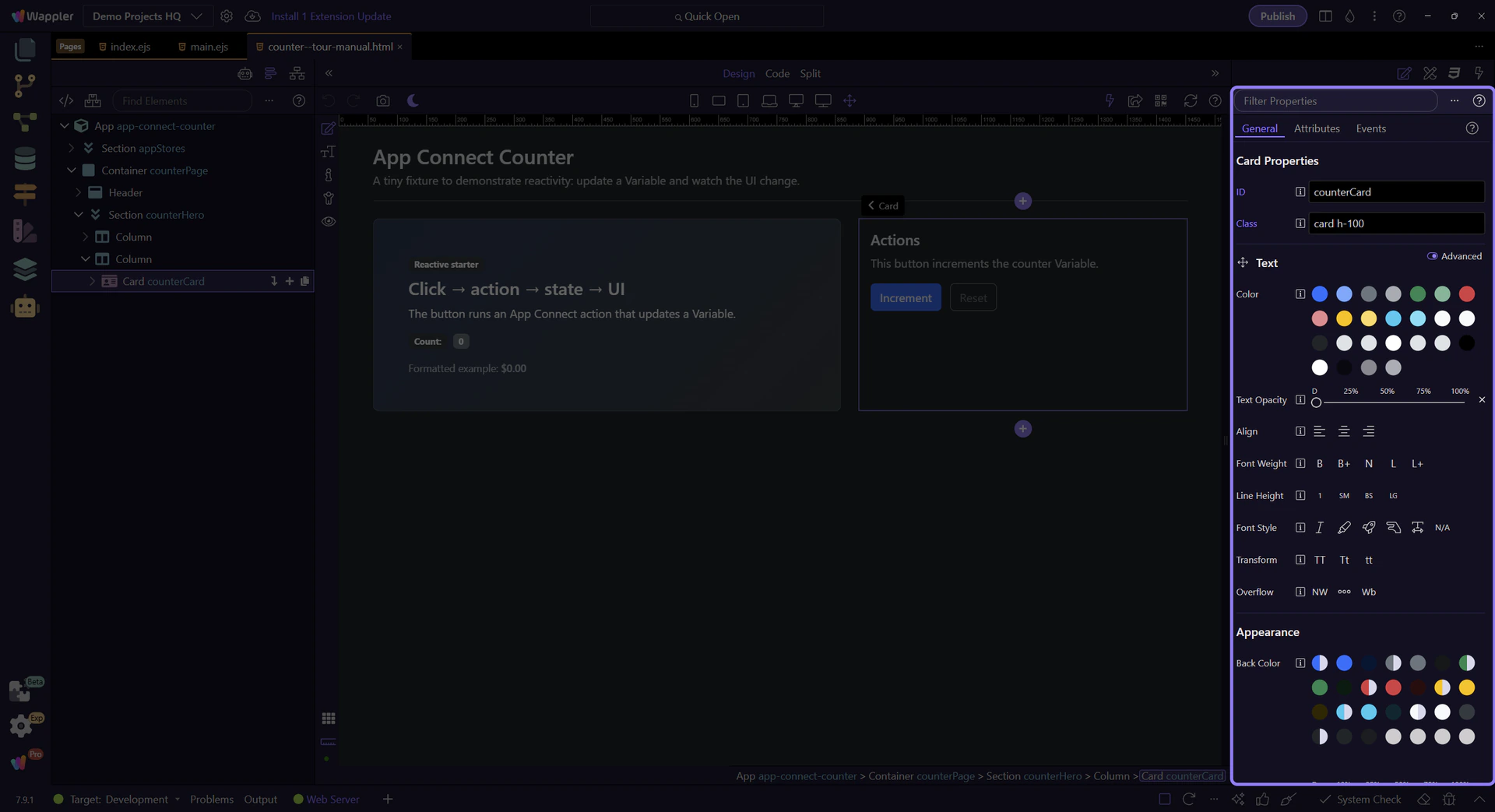The width and height of the screenshot is (1495, 812).
Task: Click the Publish button
Action: pos(1277,16)
